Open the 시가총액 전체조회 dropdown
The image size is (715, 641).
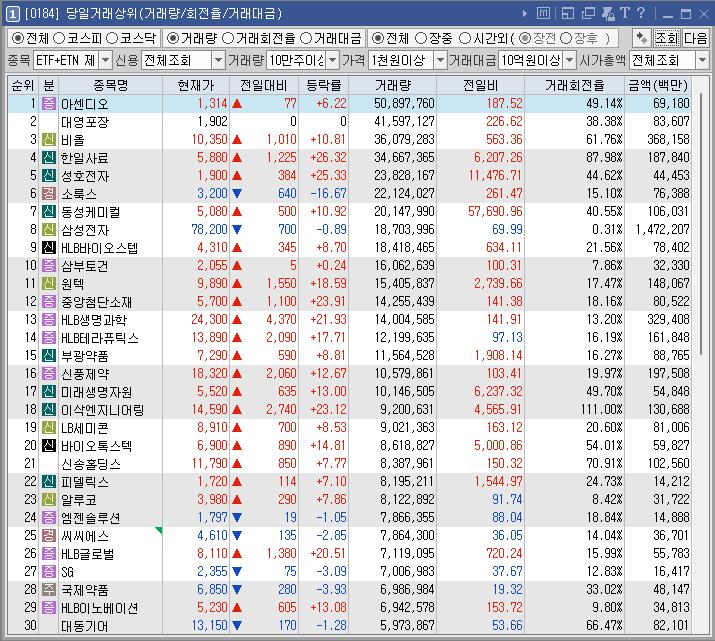pos(702,60)
